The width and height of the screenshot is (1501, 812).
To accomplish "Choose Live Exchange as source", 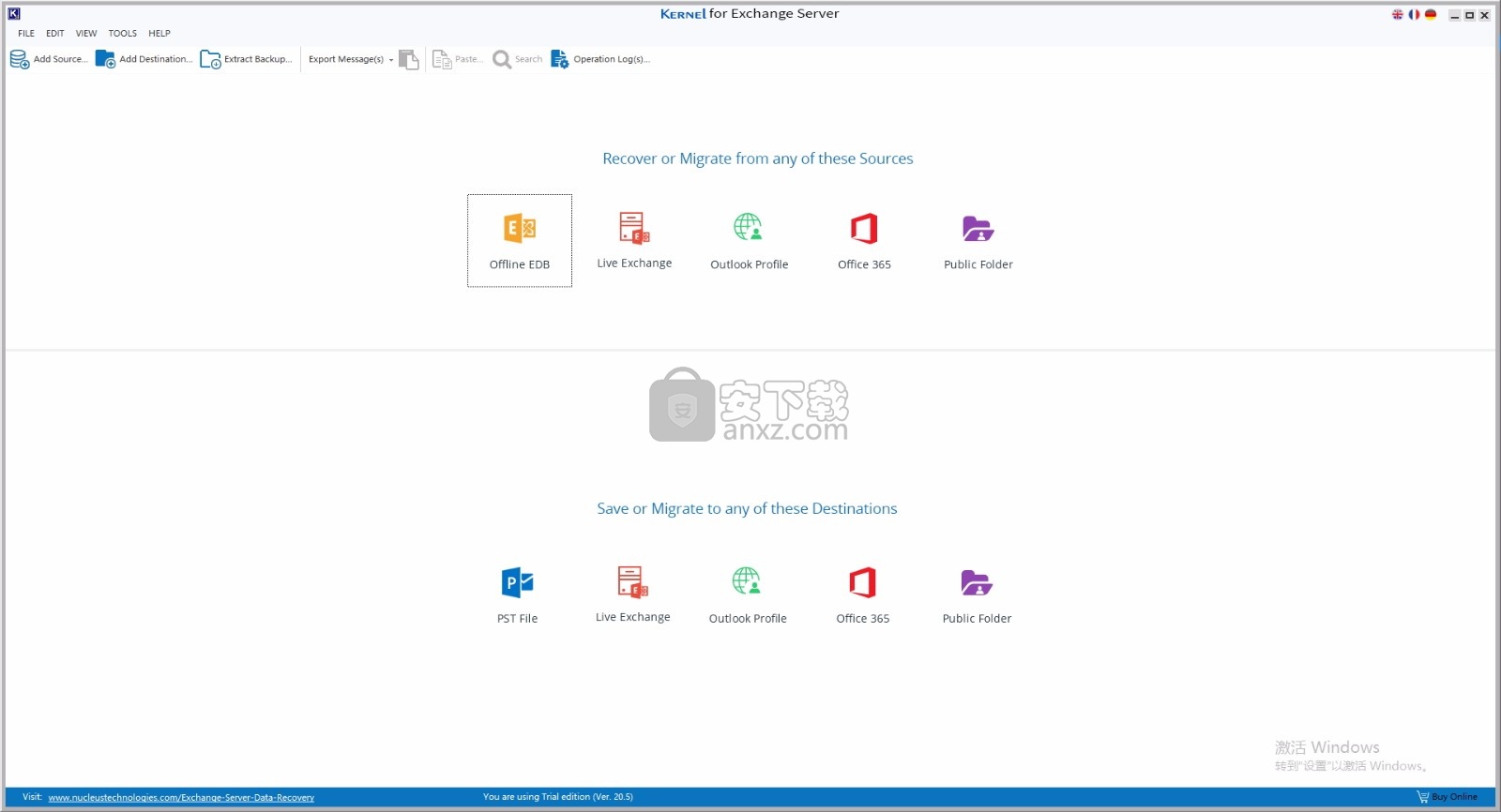I will pyautogui.click(x=634, y=241).
